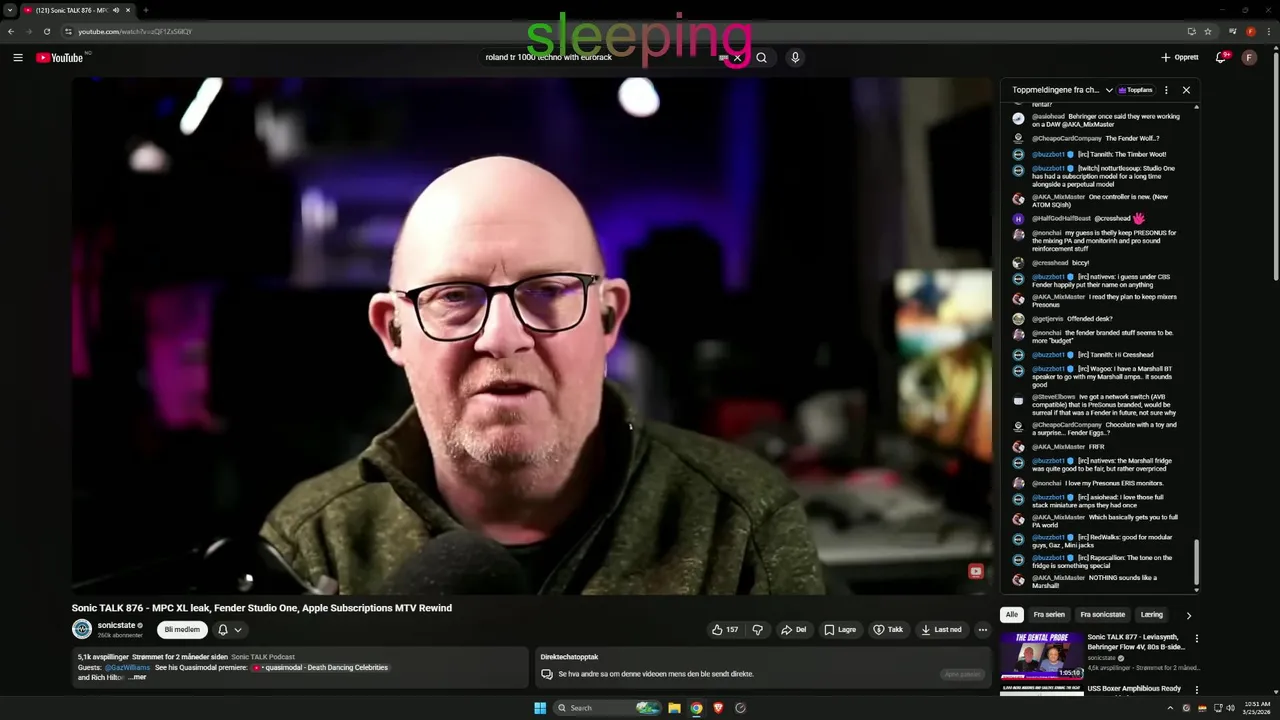Select the Fra sonicstate filter chip
Screen dimensions: 1280x720
pyautogui.click(x=1102, y=614)
